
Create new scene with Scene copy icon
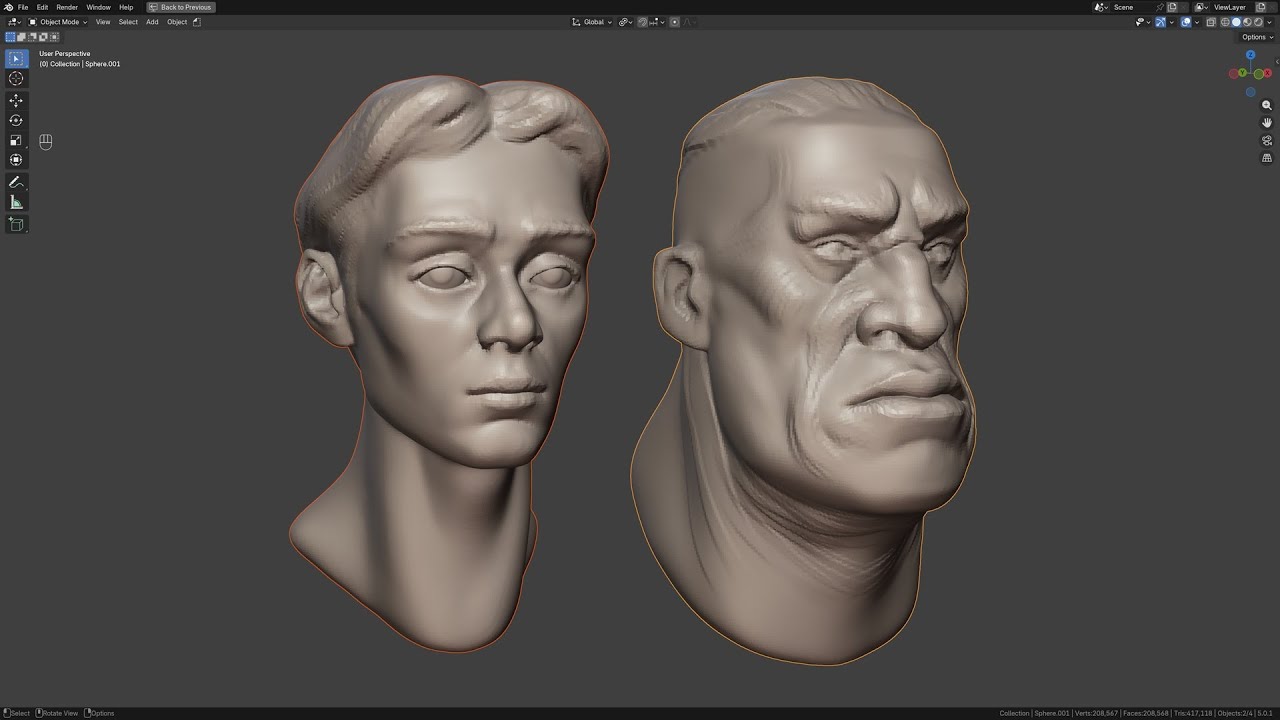coord(1172,7)
